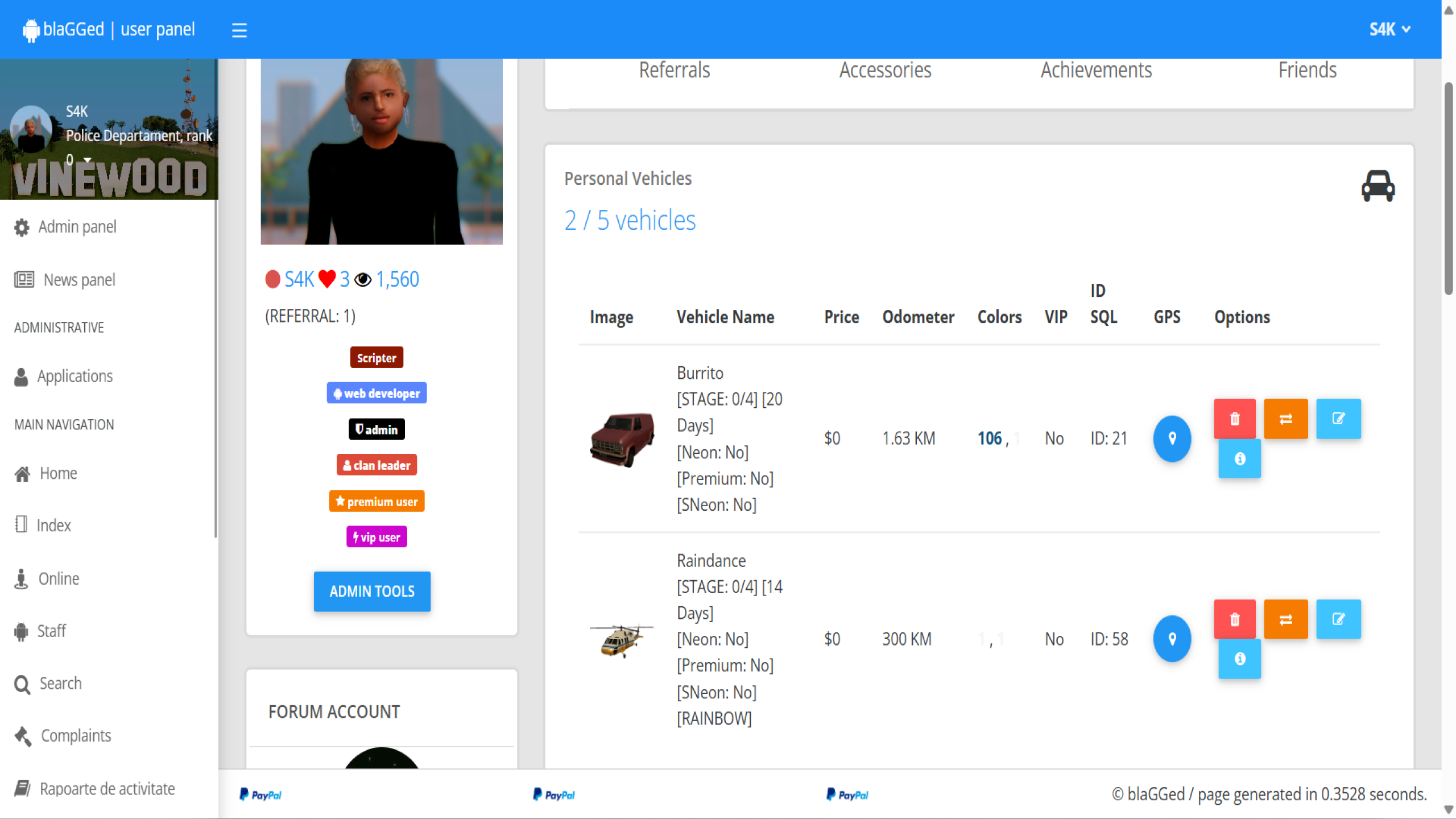Screen dimensions: 1456x819
Task: Click the Raindance info icon
Action: [1239, 659]
